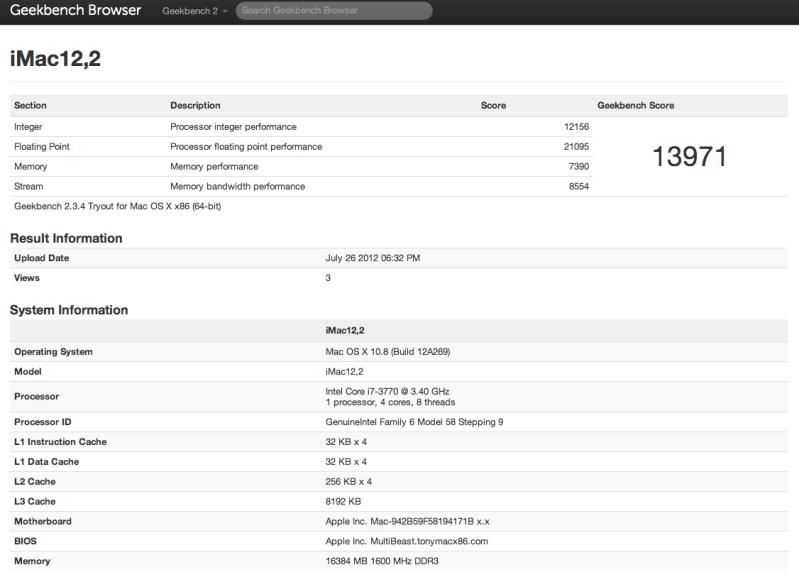Image resolution: width=799 pixels, height=582 pixels.
Task: Select the System Information heading
Action: pyautogui.click(x=69, y=310)
